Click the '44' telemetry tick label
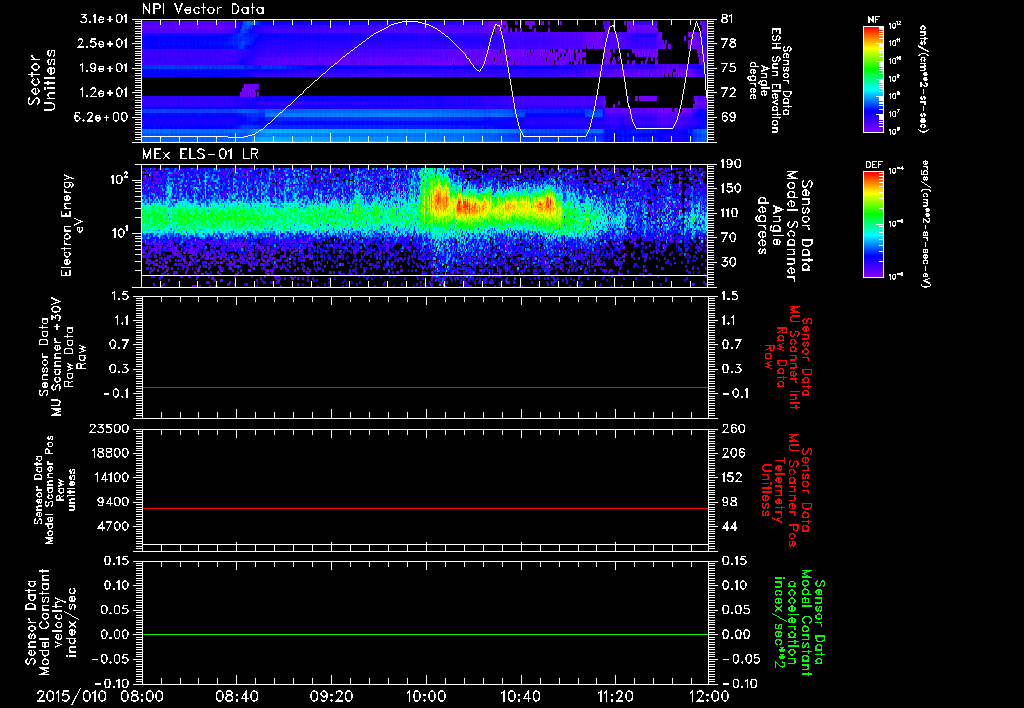The height and width of the screenshot is (708, 1024). coord(728,526)
